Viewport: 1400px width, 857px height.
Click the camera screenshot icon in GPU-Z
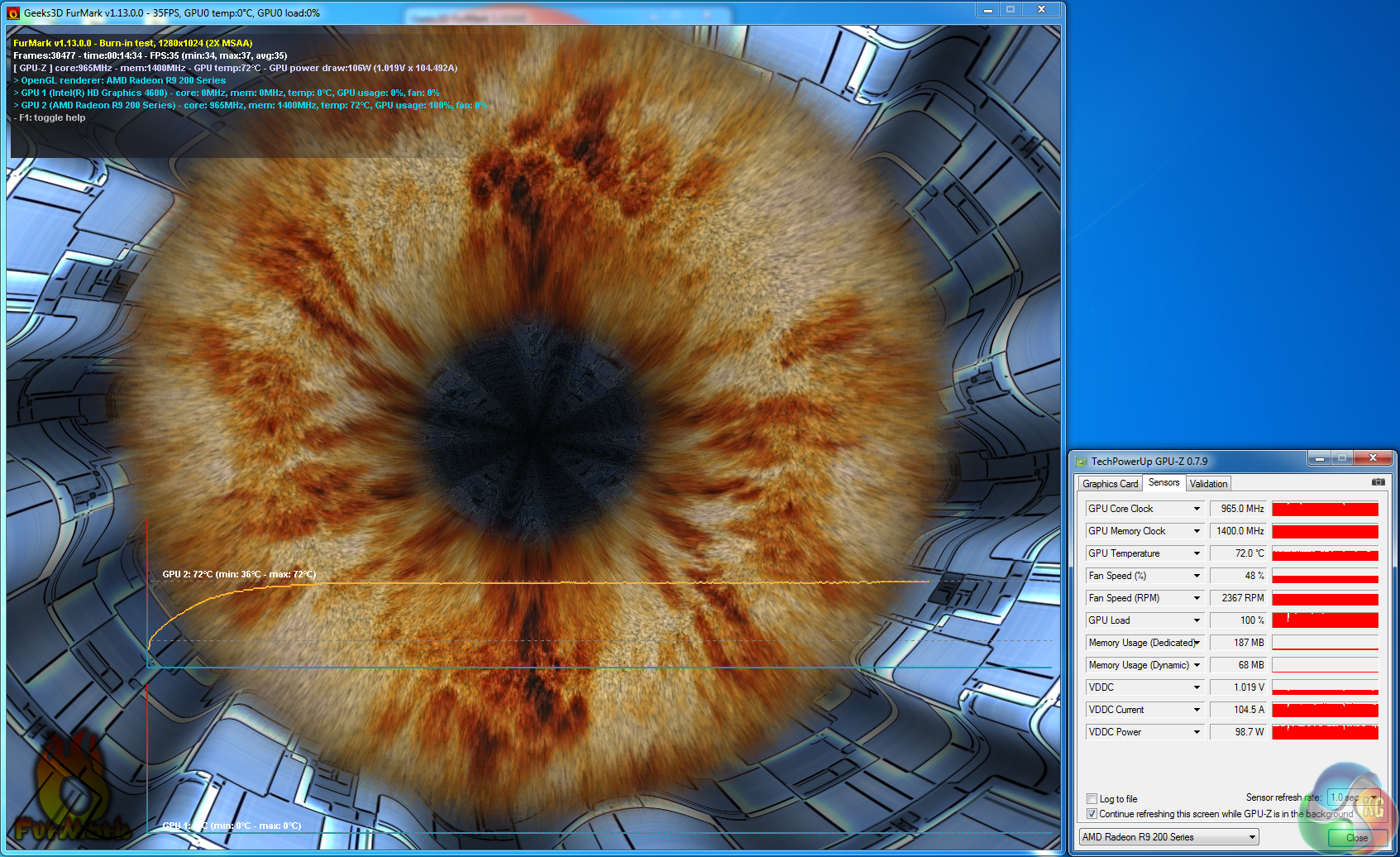click(x=1378, y=482)
